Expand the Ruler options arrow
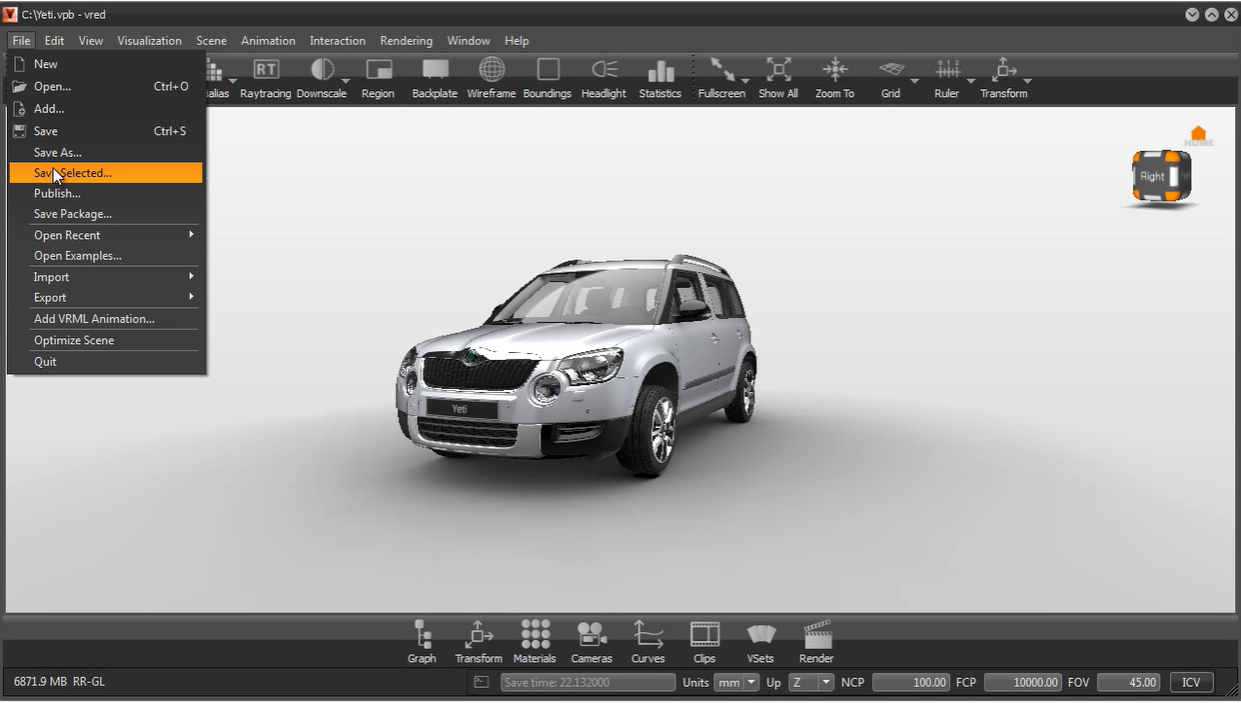 tap(970, 80)
